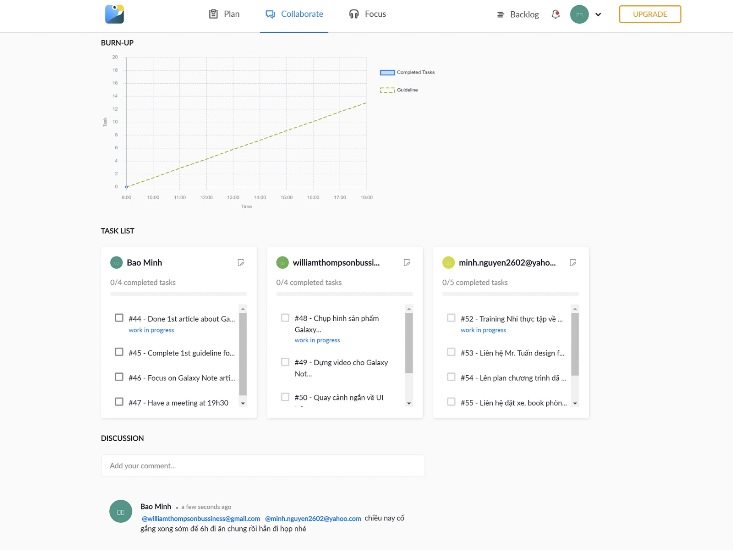Click Bao Minh's avatar in the discussion comment
733x550 pixels.
(x=120, y=510)
